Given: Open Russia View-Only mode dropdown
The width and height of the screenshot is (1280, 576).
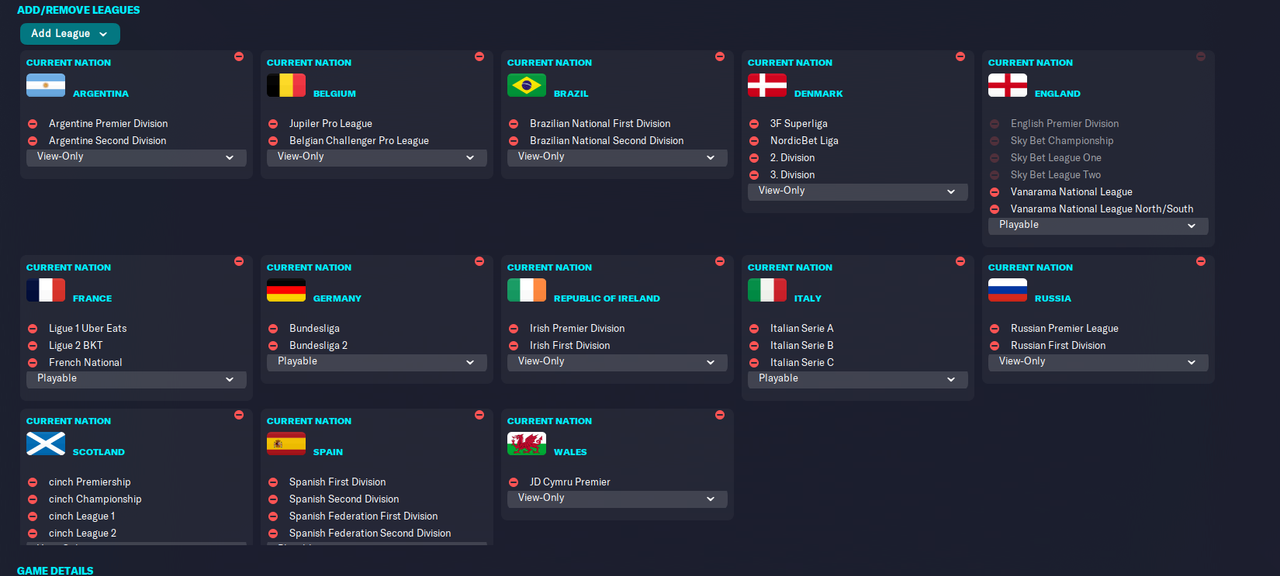Looking at the screenshot, I should pyautogui.click(x=1098, y=362).
